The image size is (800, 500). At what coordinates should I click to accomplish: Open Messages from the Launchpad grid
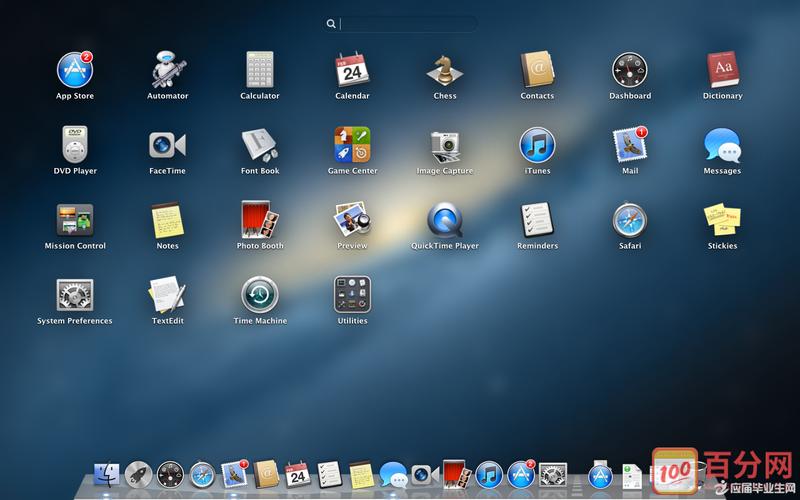(x=722, y=145)
